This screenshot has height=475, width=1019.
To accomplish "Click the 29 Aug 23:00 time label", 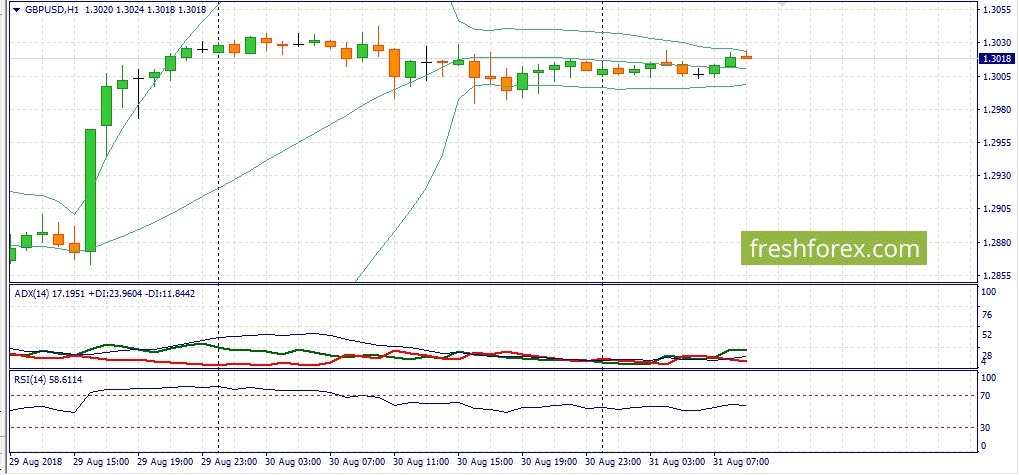I will click(229, 462).
